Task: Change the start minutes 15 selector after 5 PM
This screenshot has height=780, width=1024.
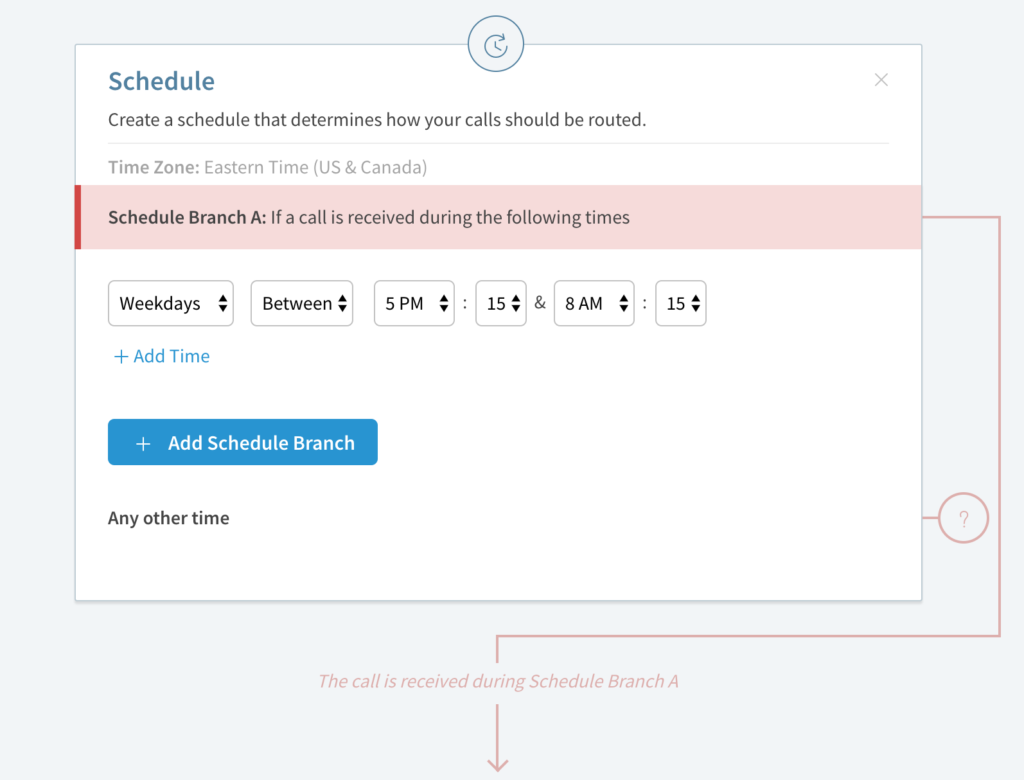Action: tap(501, 303)
